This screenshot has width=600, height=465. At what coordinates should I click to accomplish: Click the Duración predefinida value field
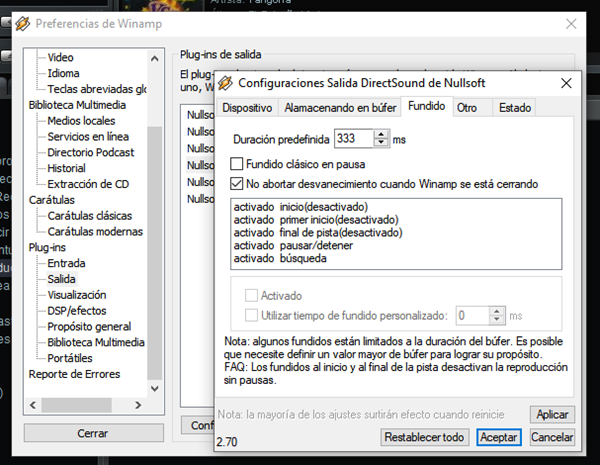point(354,139)
